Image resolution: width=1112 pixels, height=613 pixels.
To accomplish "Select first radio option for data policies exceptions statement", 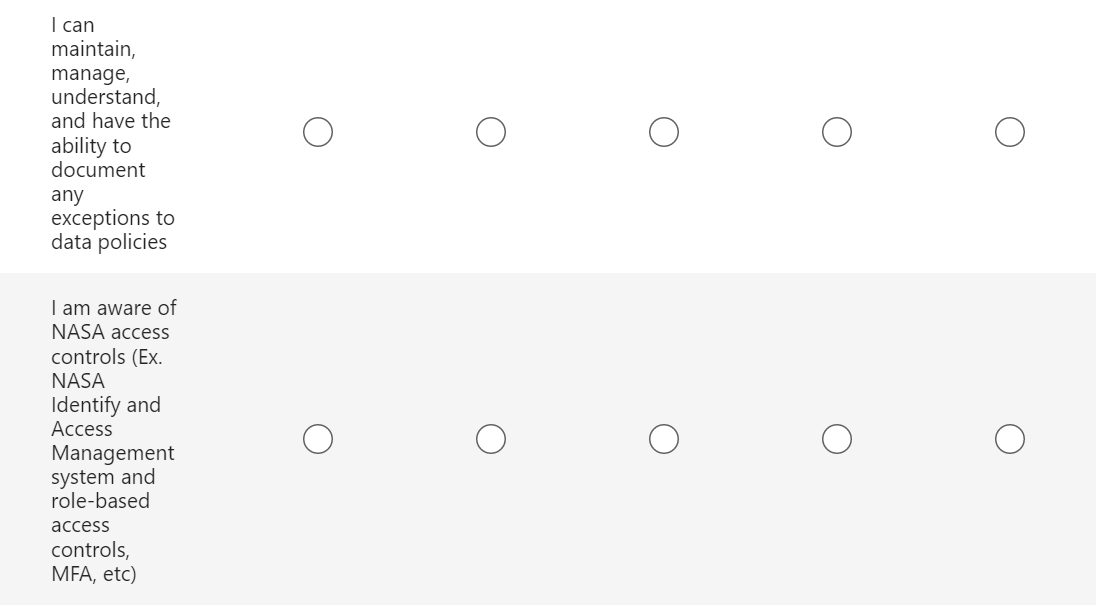I will click(x=318, y=132).
